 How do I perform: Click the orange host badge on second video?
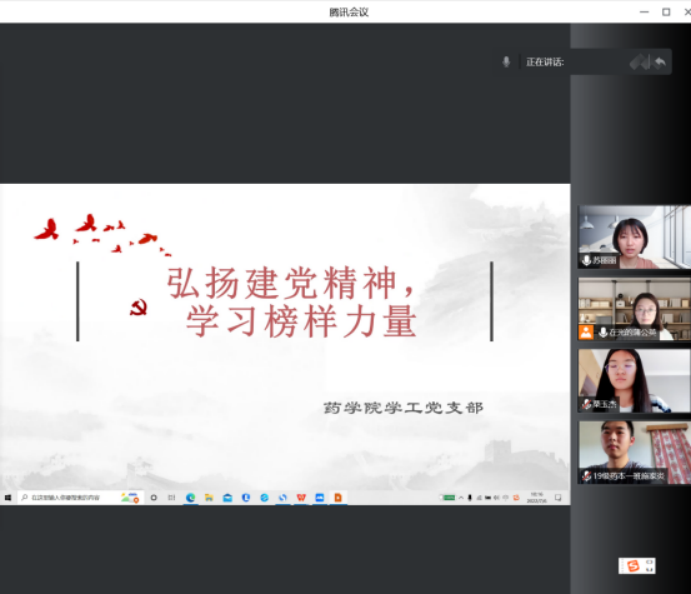(x=586, y=332)
